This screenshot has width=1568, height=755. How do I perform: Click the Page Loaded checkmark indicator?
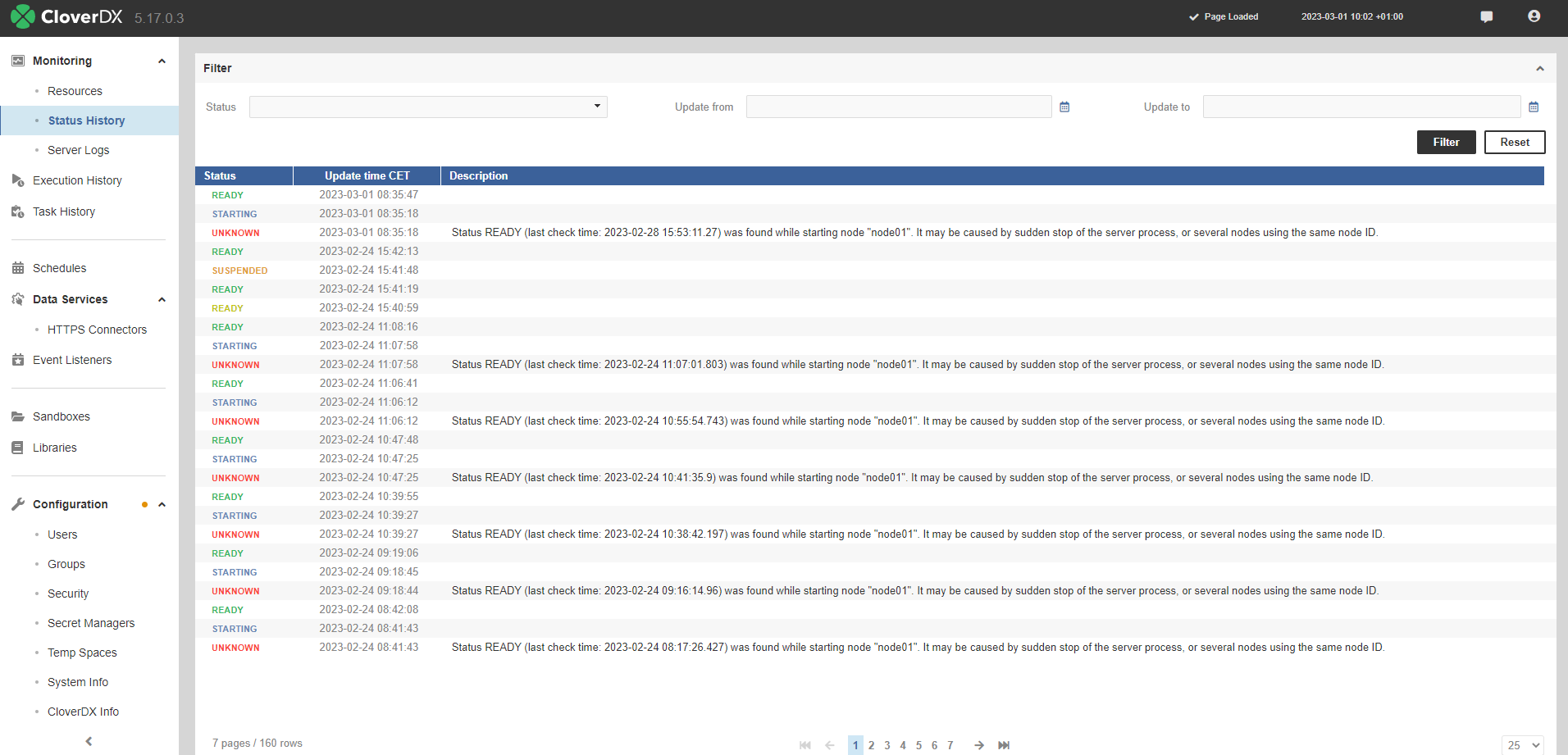(x=1194, y=16)
